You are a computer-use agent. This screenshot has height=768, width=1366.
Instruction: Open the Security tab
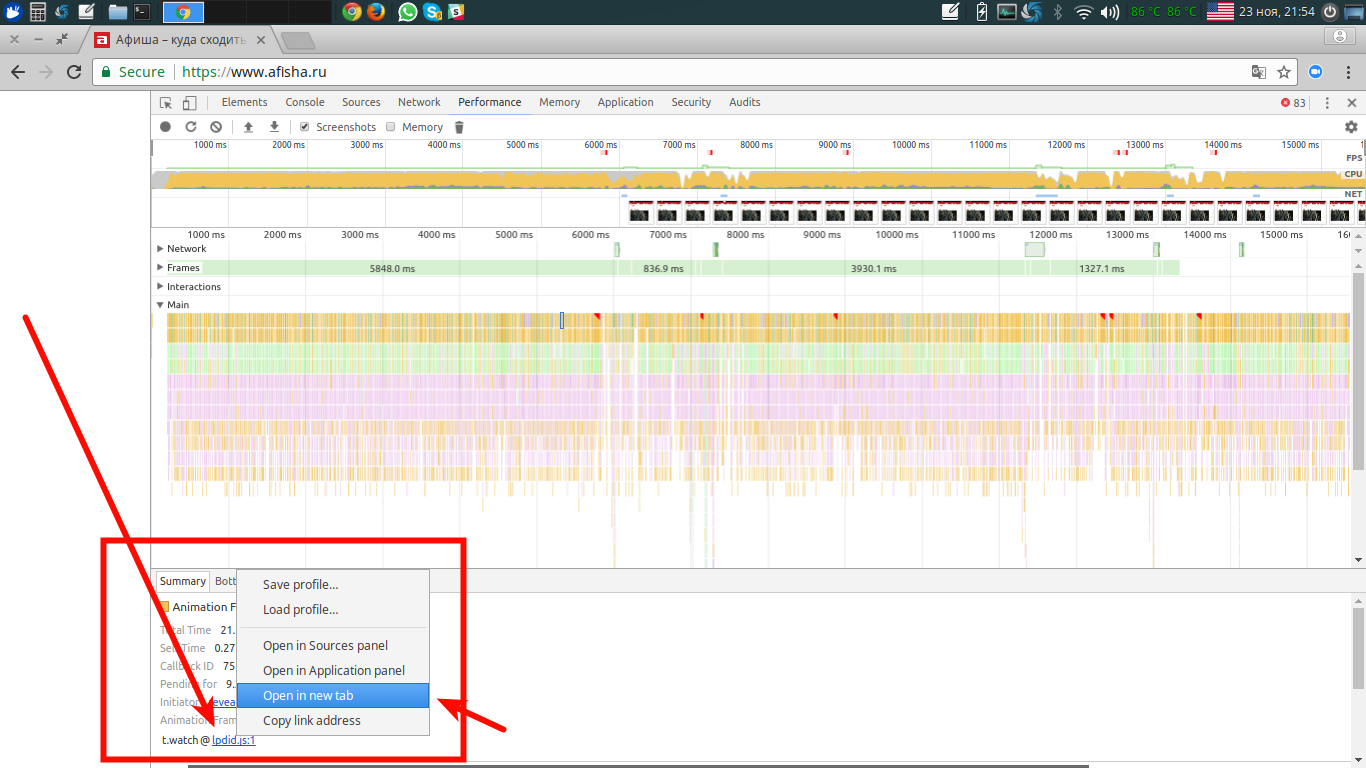click(x=691, y=102)
